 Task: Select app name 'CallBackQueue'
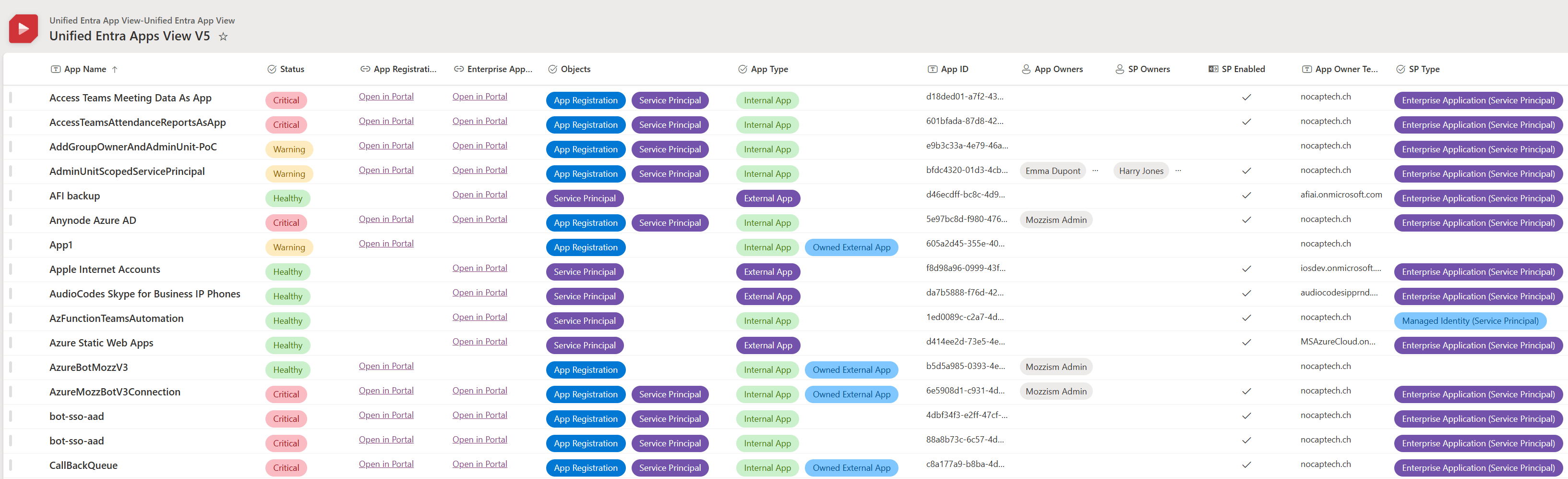click(84, 466)
